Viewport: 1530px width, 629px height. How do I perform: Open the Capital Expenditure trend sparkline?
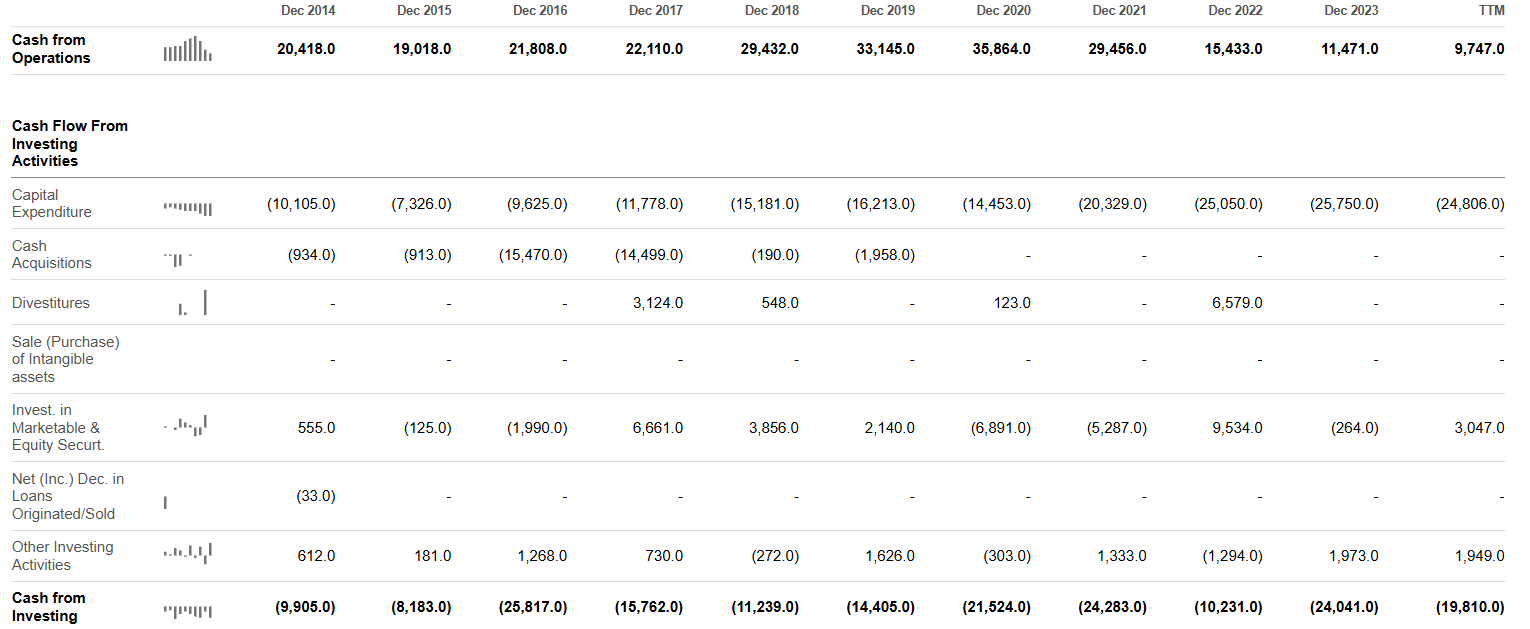click(x=187, y=208)
